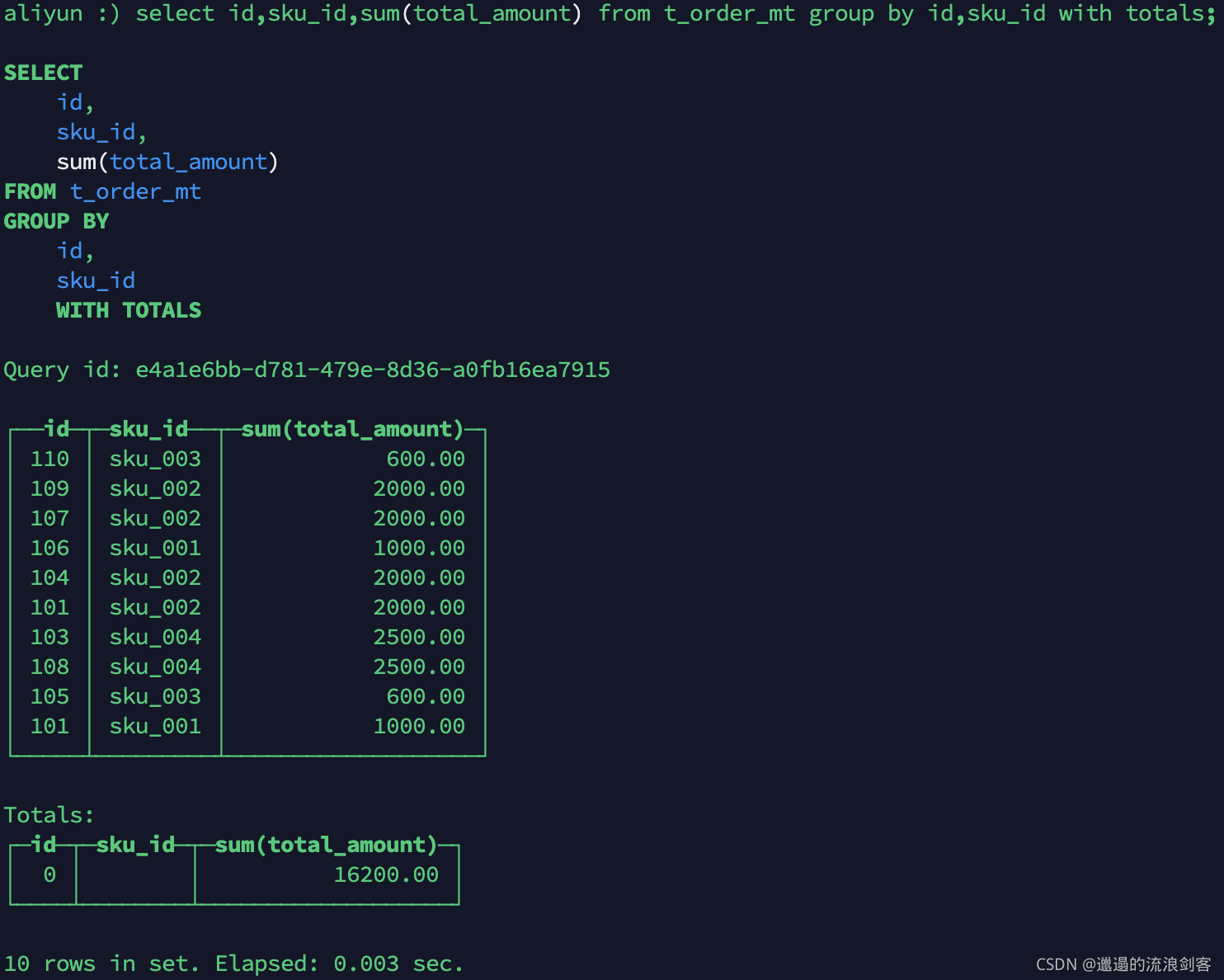Click sku_001 in row 106

click(x=155, y=548)
